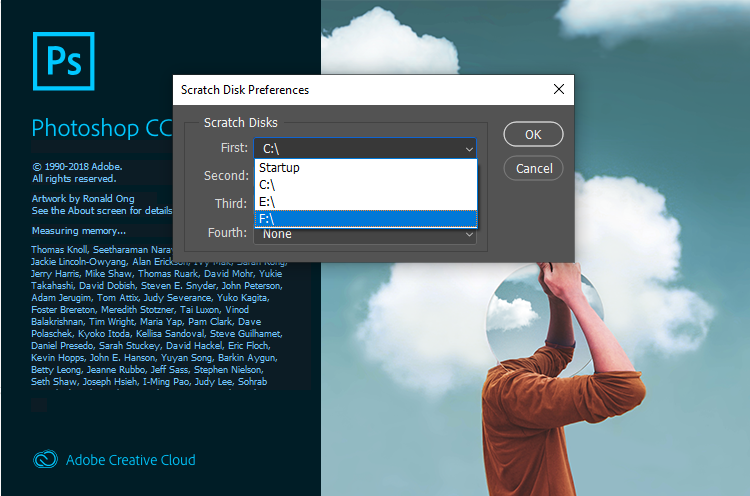Click the "Third:" field label

tap(231, 204)
